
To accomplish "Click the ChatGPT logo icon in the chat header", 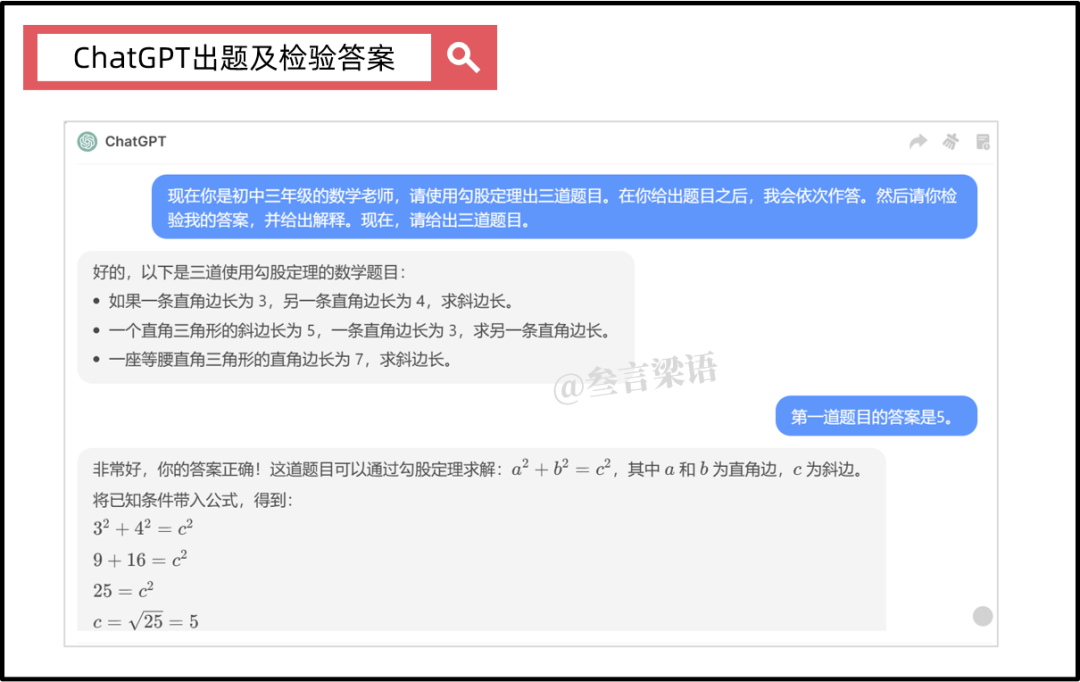I will click(x=87, y=141).
